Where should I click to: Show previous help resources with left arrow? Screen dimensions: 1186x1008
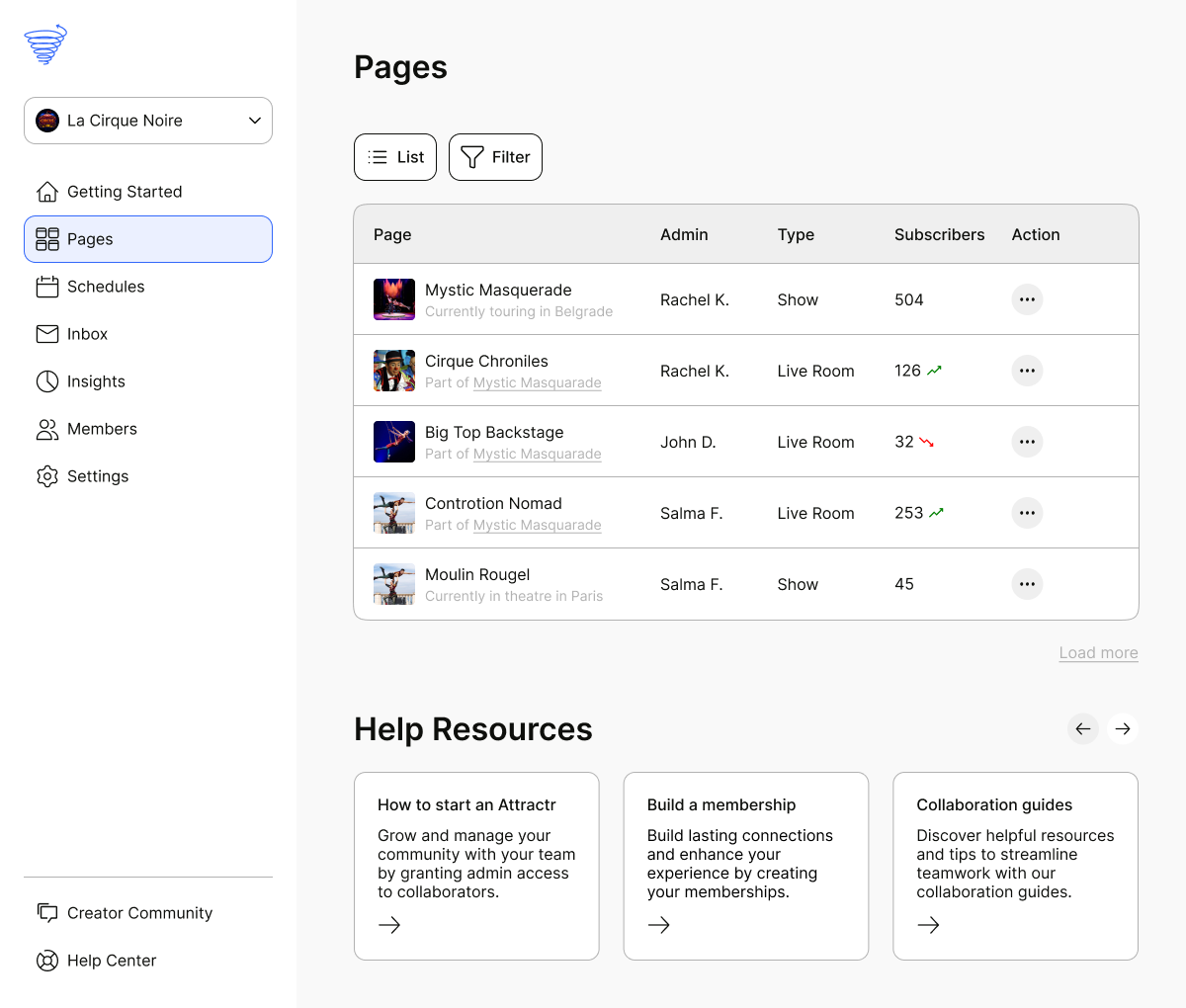pyautogui.click(x=1083, y=729)
